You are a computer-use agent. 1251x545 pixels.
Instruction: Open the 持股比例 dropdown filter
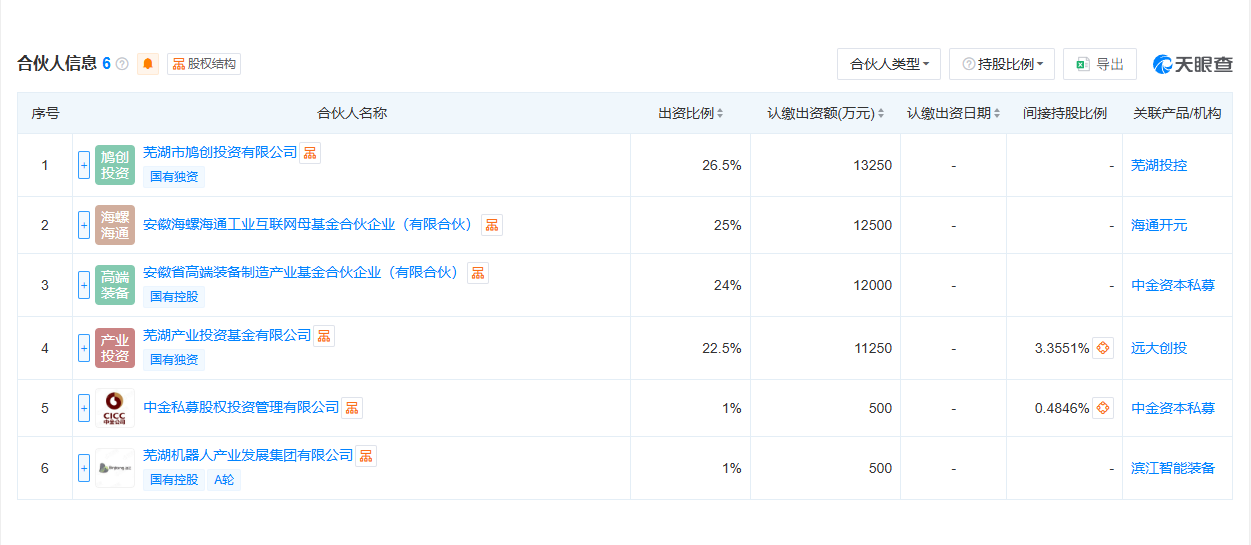[x=1002, y=64]
